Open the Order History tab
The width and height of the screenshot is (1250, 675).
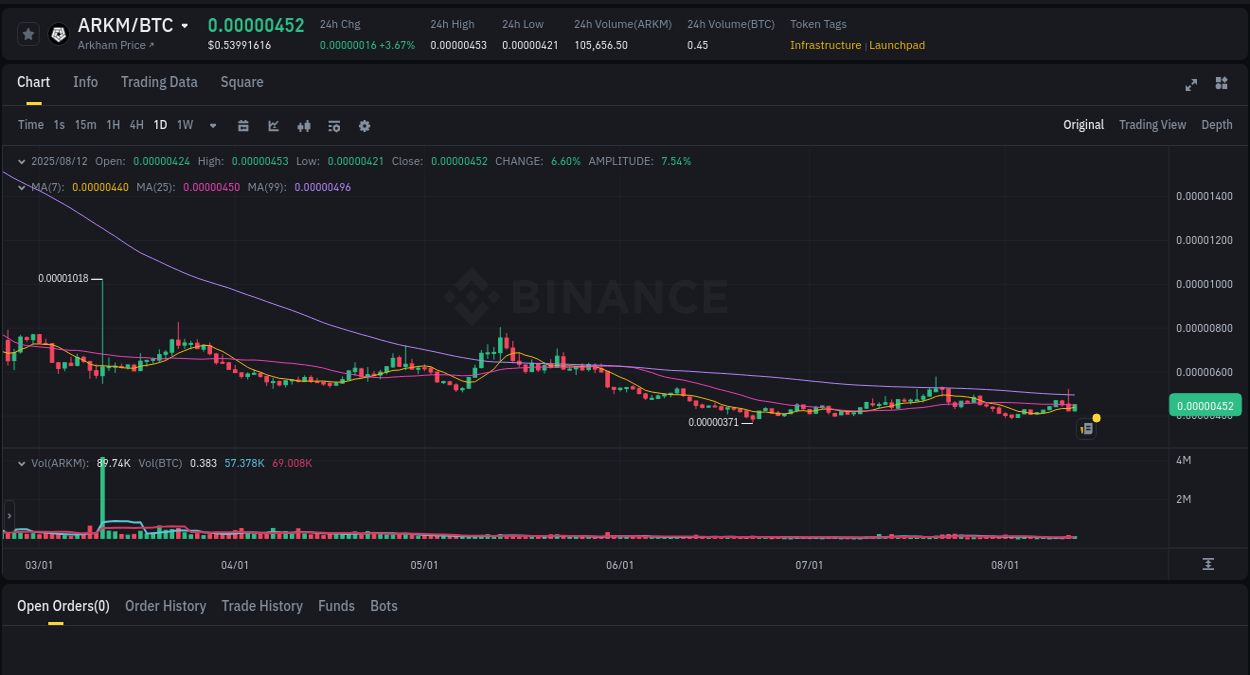[x=165, y=606]
